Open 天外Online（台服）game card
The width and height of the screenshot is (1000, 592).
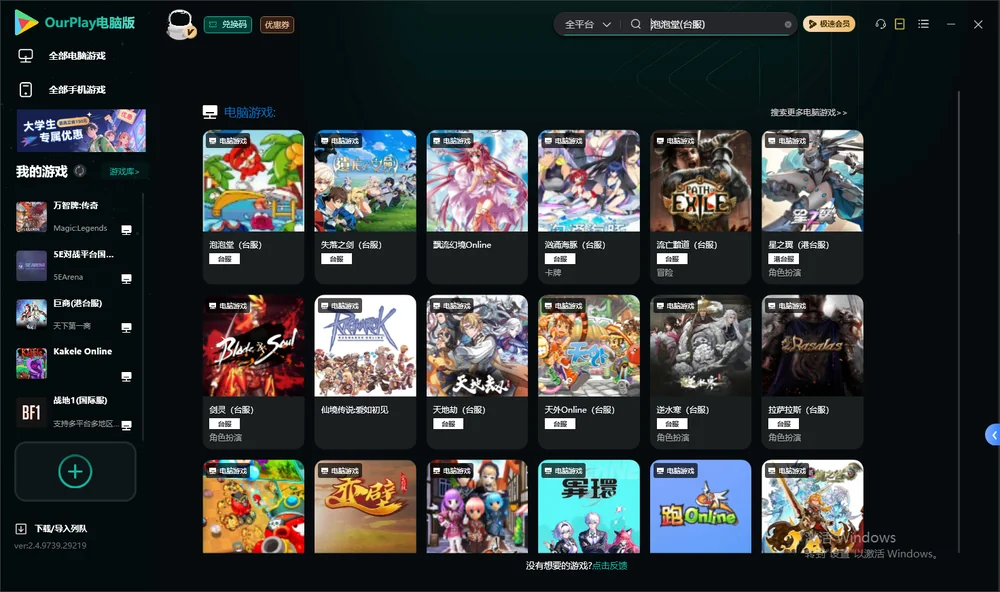(589, 372)
